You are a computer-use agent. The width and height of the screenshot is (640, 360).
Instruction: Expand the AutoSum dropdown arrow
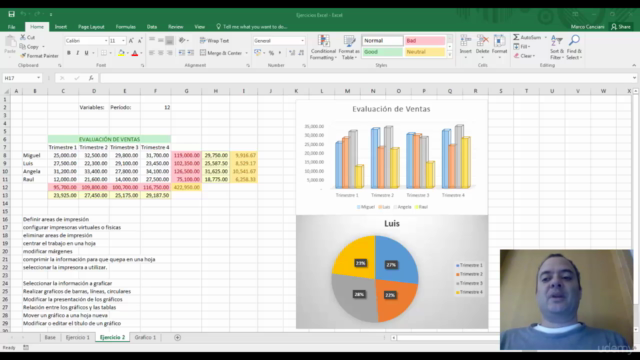[546, 37]
